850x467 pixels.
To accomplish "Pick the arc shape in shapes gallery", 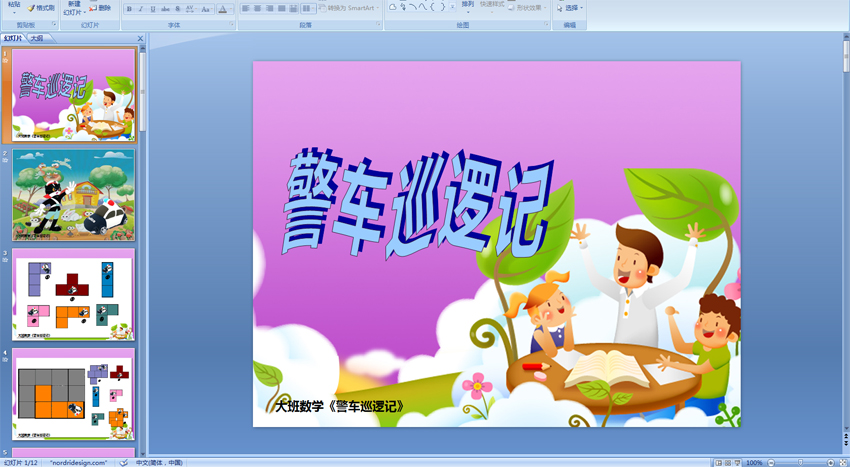I will click(x=413, y=7).
